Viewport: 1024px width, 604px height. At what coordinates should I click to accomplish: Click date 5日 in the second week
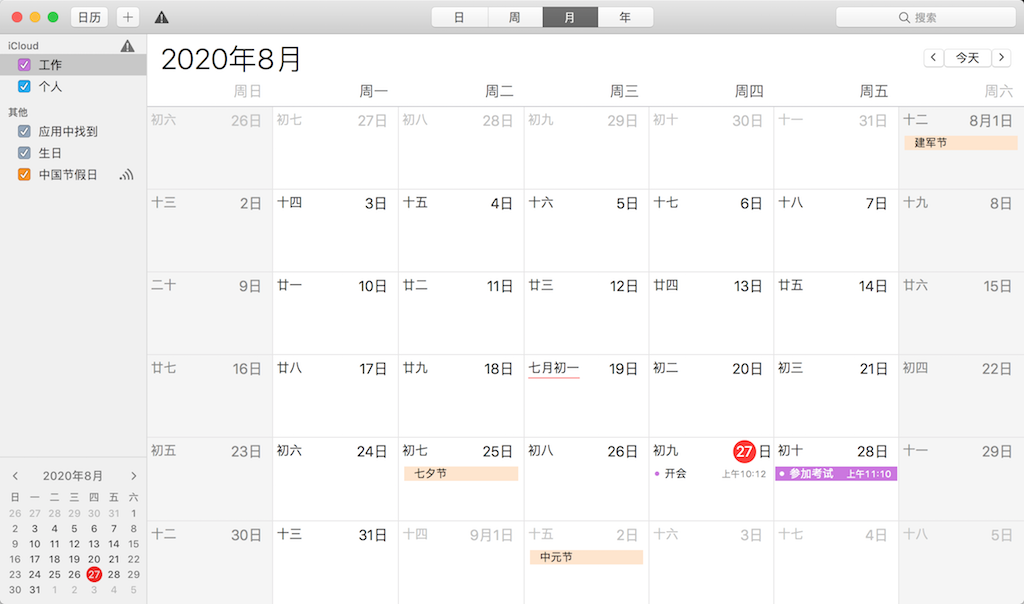[627, 204]
